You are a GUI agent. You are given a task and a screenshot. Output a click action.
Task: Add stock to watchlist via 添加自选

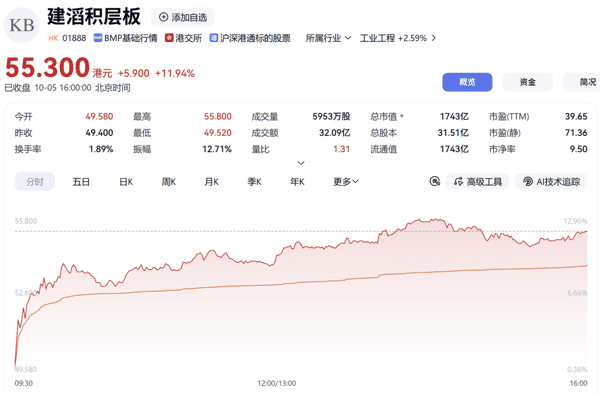183,17
